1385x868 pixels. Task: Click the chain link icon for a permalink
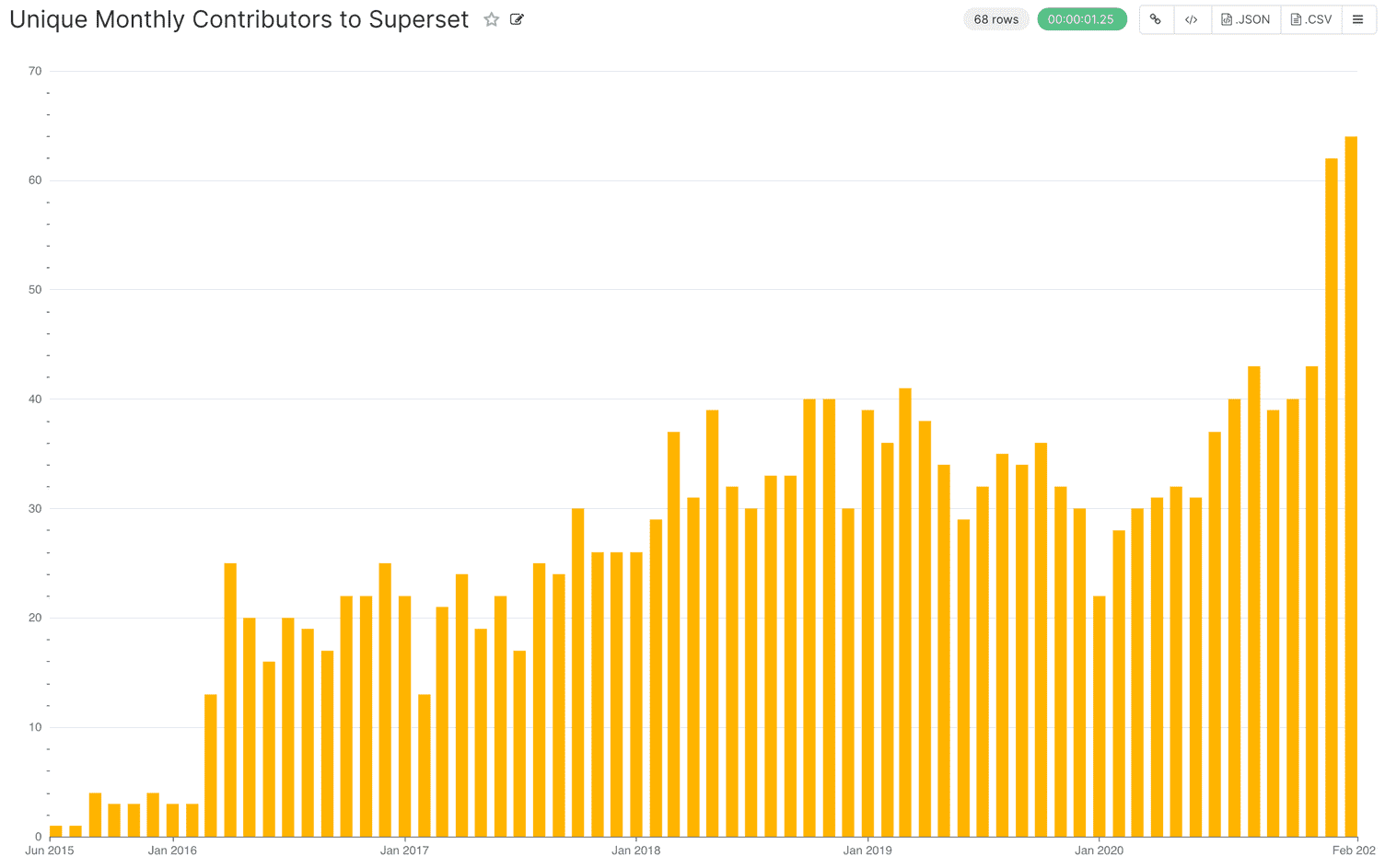pos(1156,18)
